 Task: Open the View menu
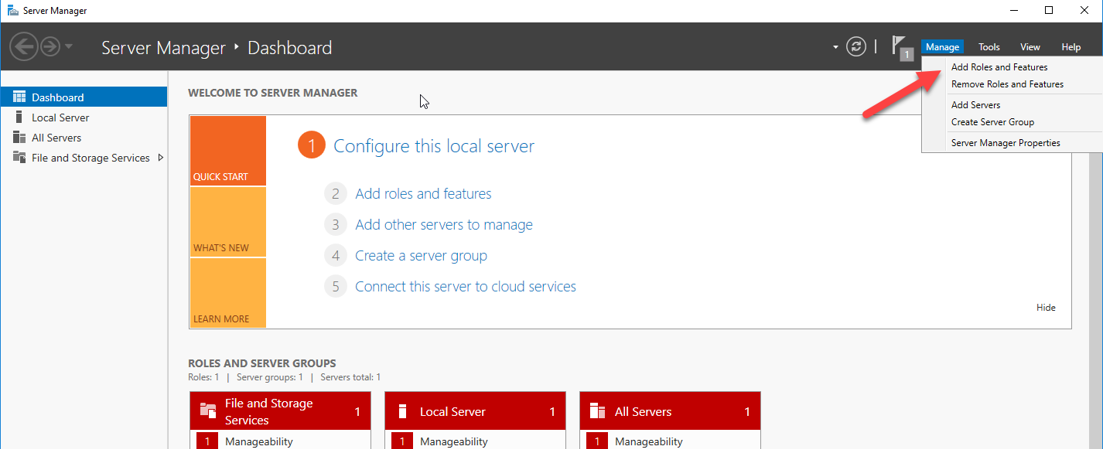click(x=1030, y=47)
